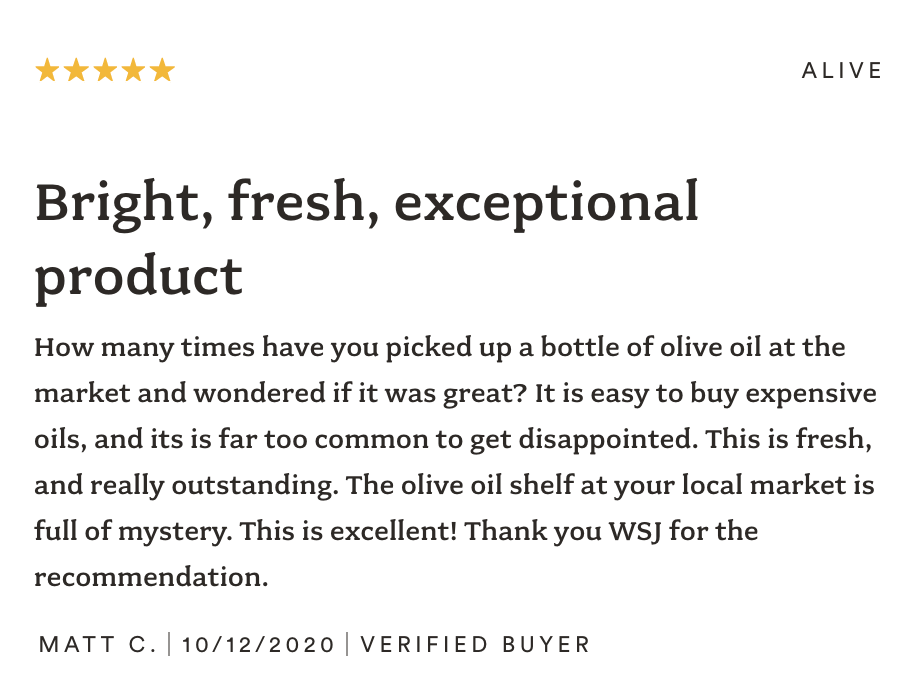
Task: Click the first gold rating star
Action: [48, 70]
